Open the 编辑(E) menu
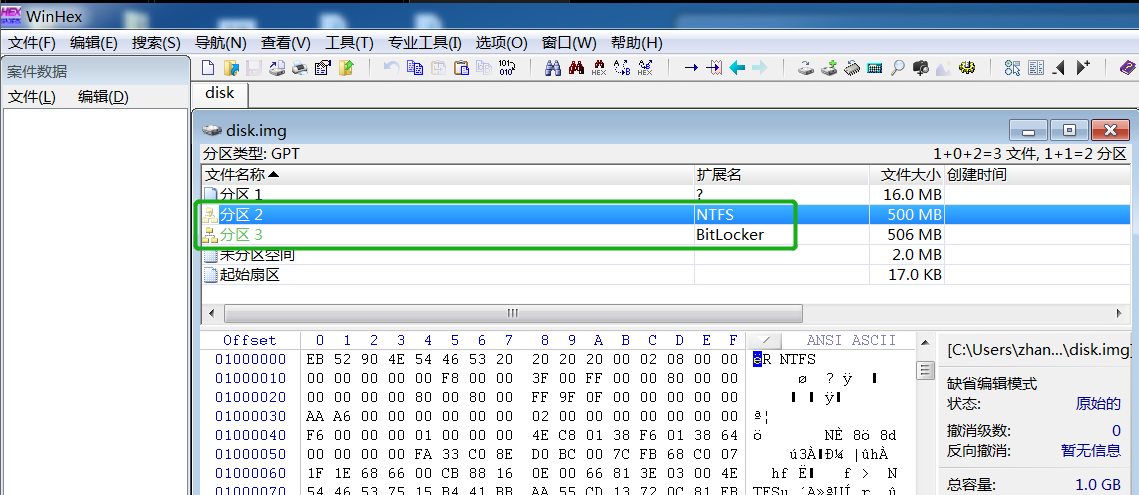1139x495 pixels. point(94,43)
